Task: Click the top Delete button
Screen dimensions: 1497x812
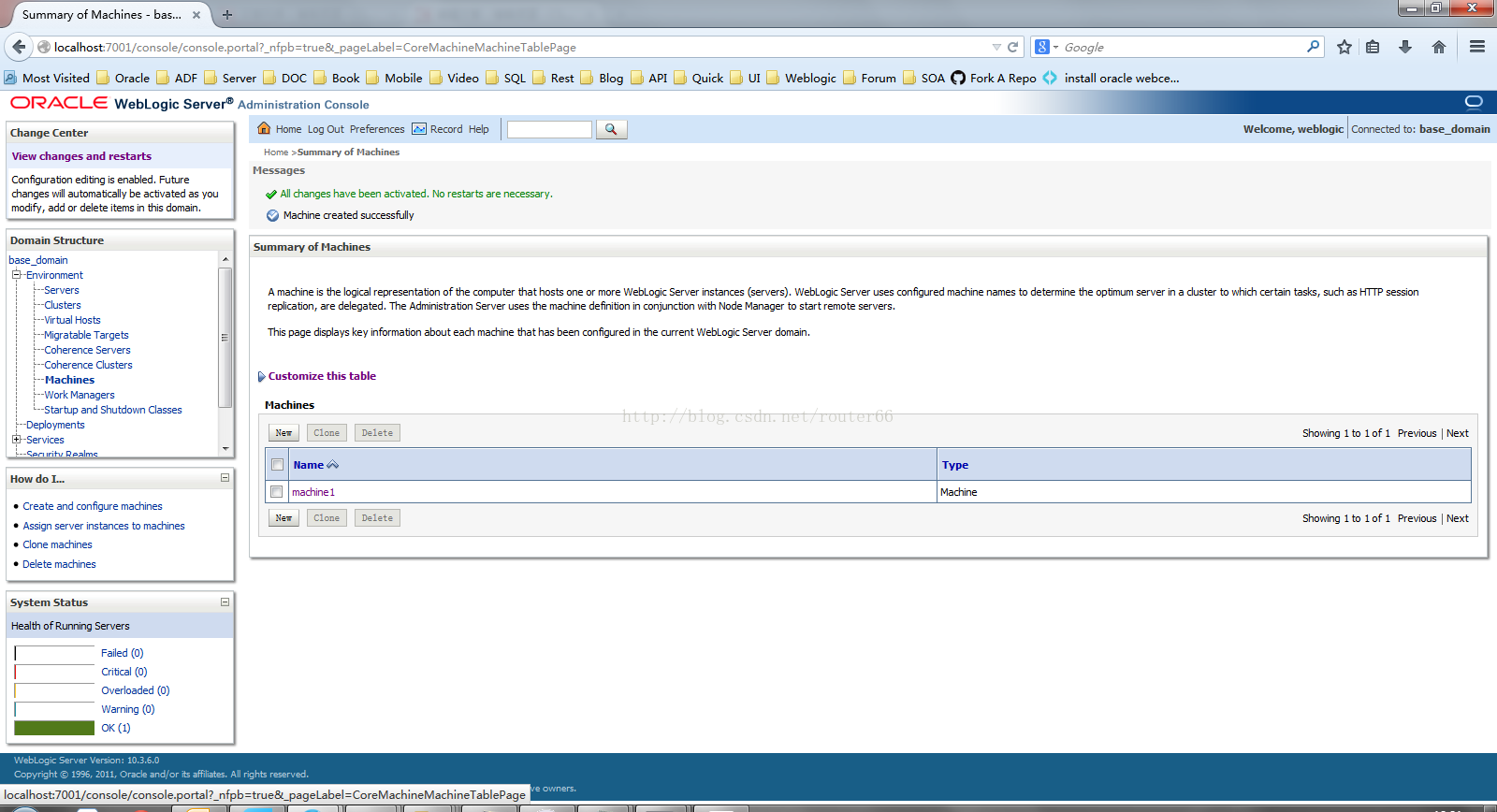Action: [x=377, y=433]
